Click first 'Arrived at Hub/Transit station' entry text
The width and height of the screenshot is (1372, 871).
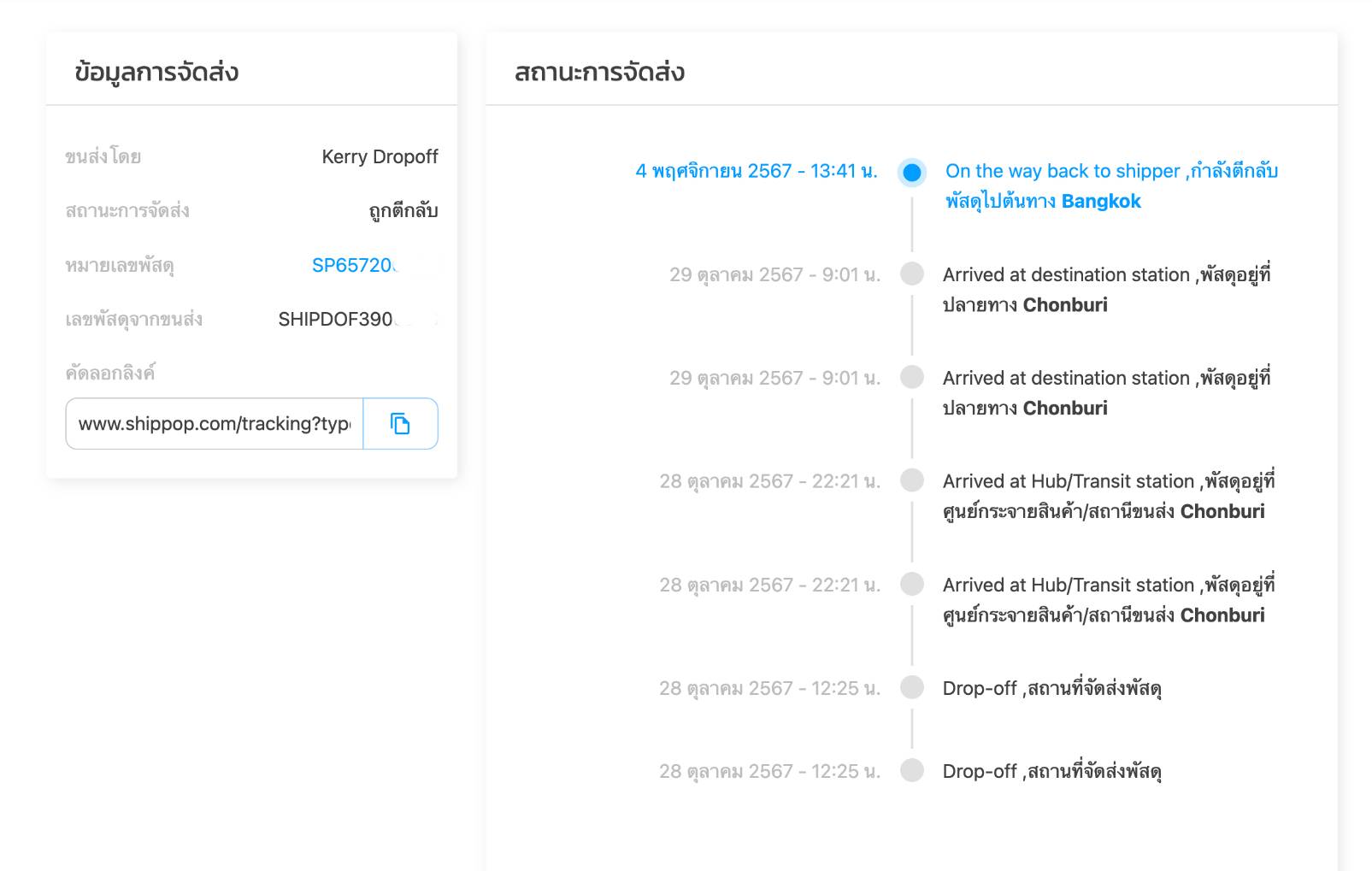(1109, 497)
